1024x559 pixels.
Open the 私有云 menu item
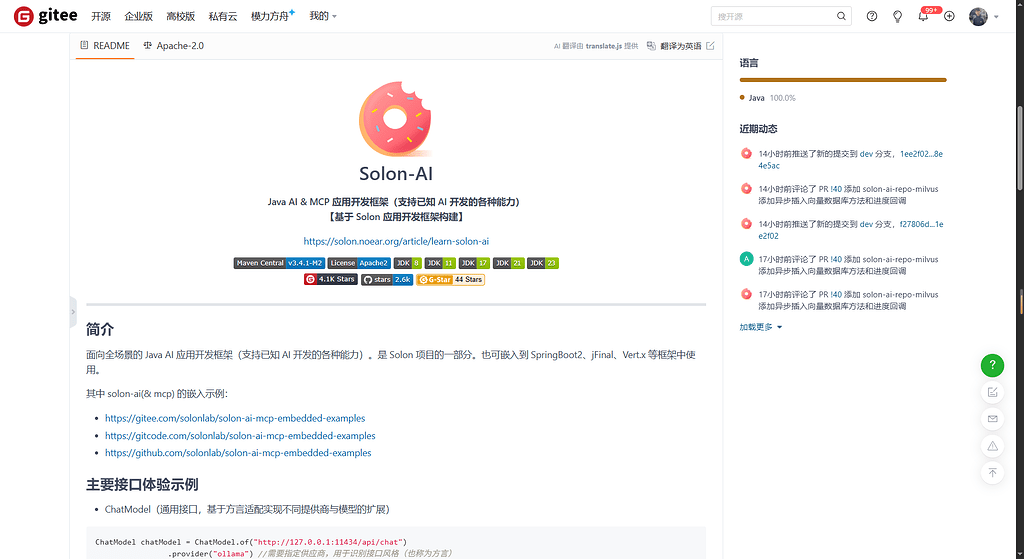[223, 16]
